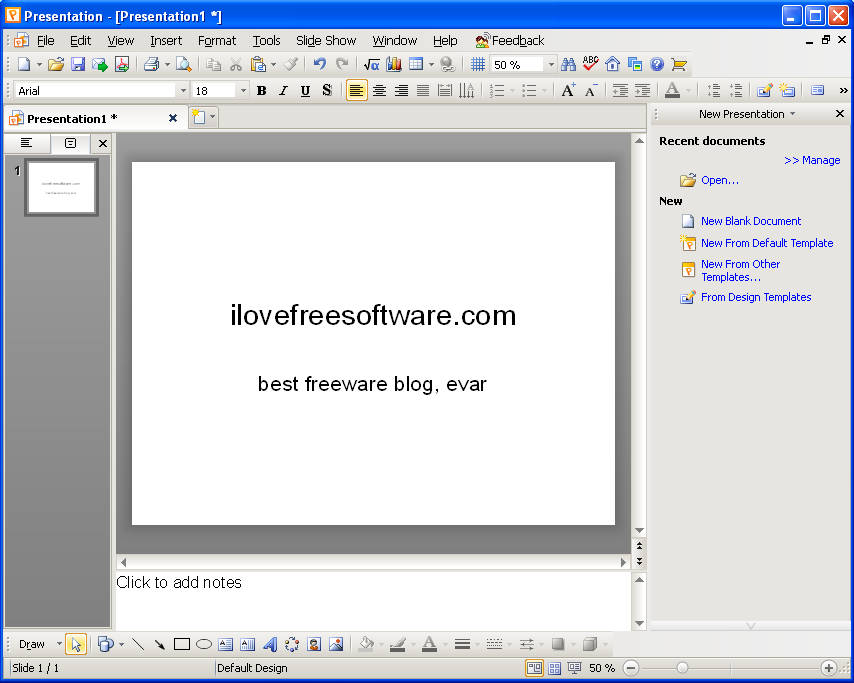Click the zoom slider in status bar
Viewport: 854px width, 683px height.
(x=682, y=668)
